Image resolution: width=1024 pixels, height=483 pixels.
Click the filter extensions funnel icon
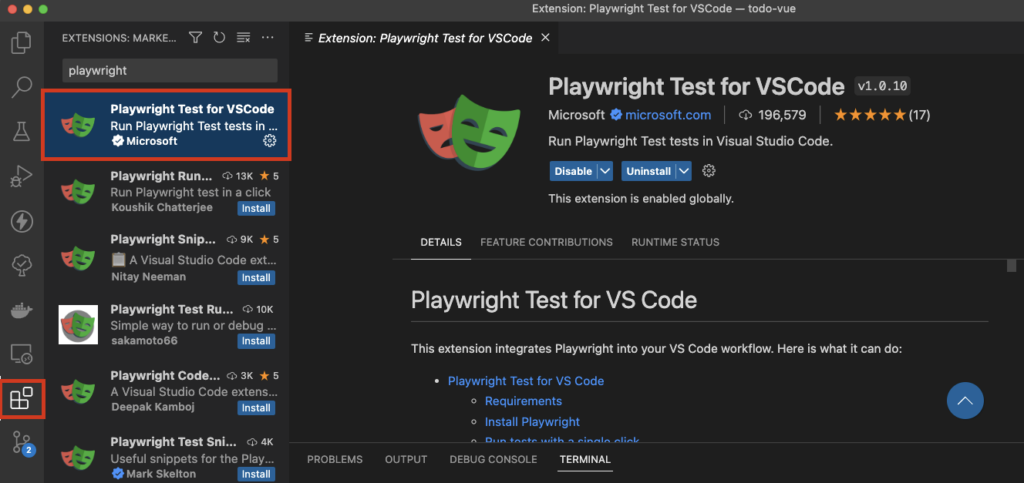195,38
